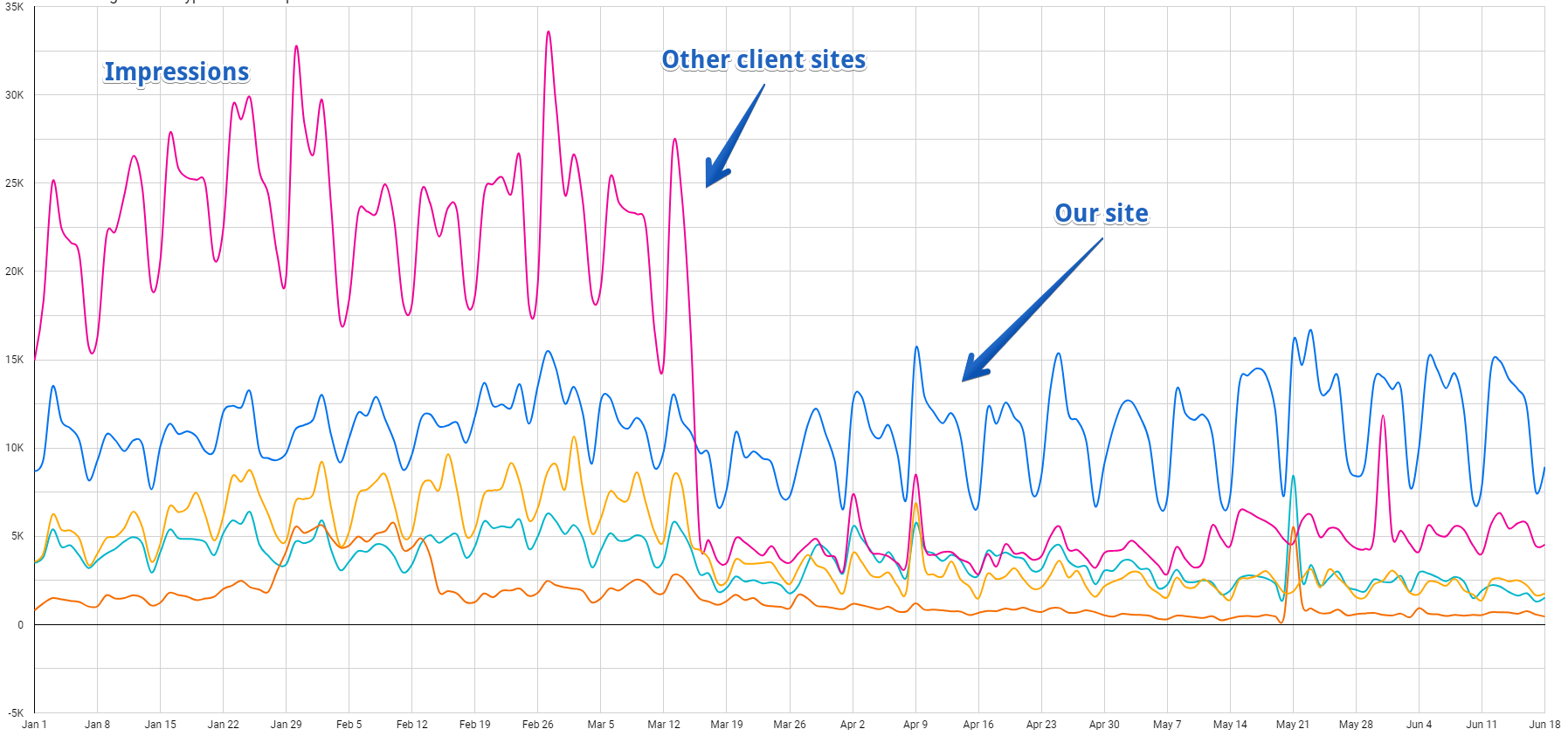Click the Mar 26 x-axis label
The width and height of the screenshot is (1568, 736).
tap(789, 724)
